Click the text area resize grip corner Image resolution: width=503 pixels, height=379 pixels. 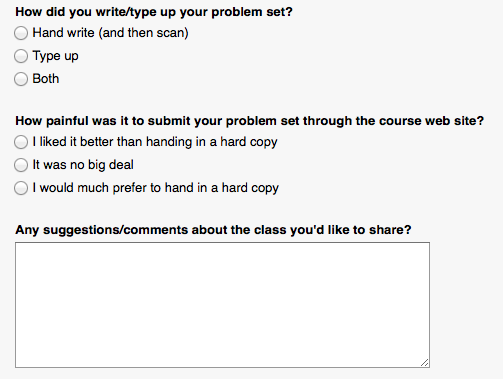tap(425, 363)
